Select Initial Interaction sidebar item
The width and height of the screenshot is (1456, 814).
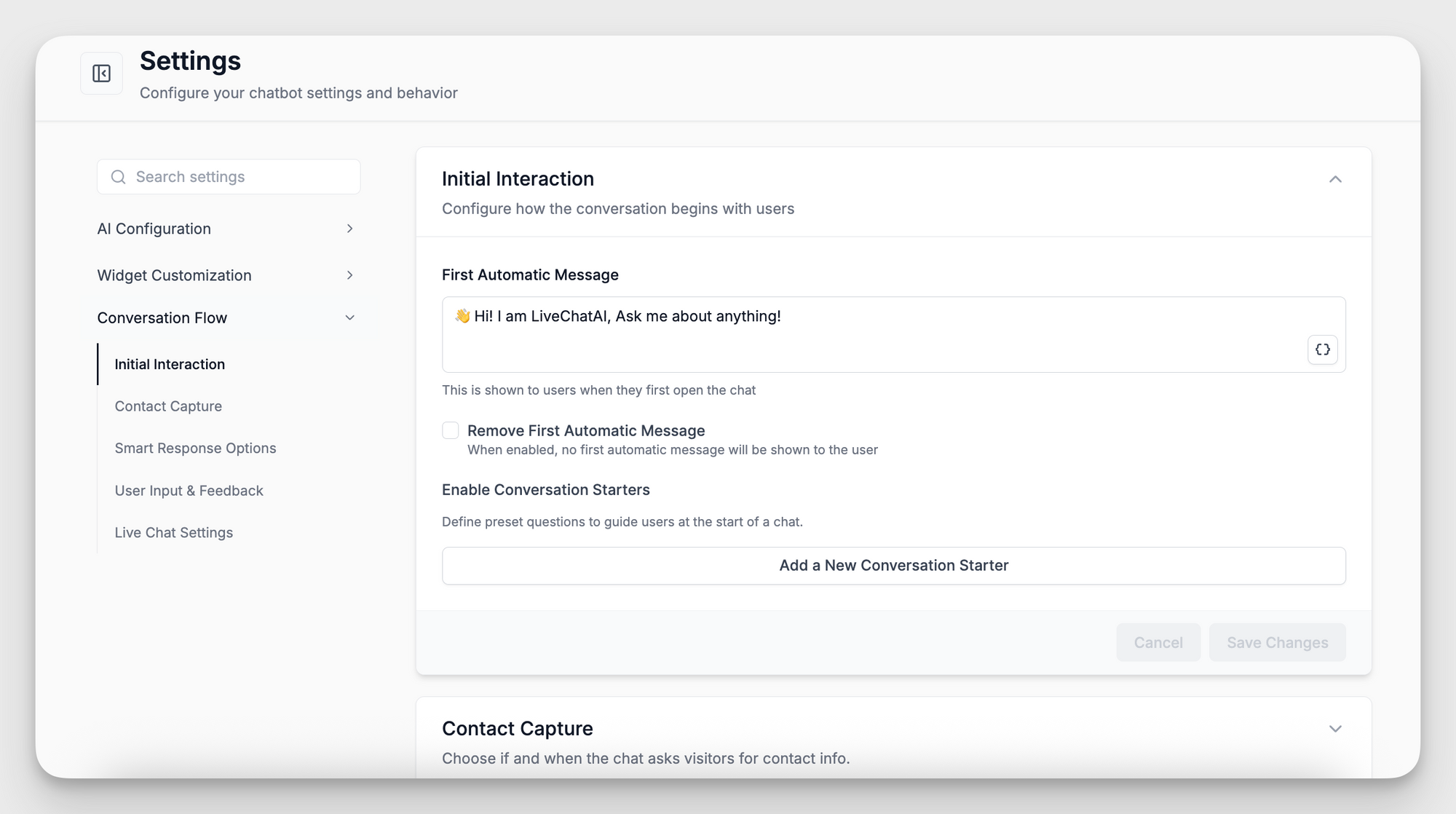pos(170,364)
